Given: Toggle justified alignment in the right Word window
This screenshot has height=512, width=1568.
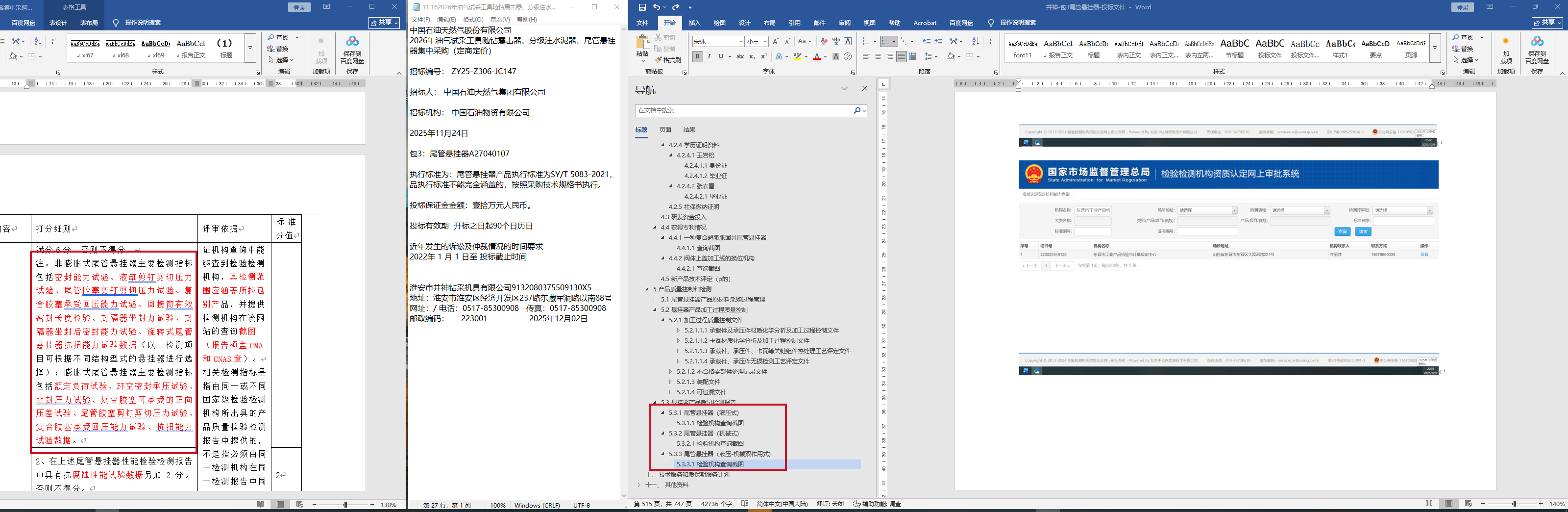Looking at the screenshot, I should tap(902, 57).
